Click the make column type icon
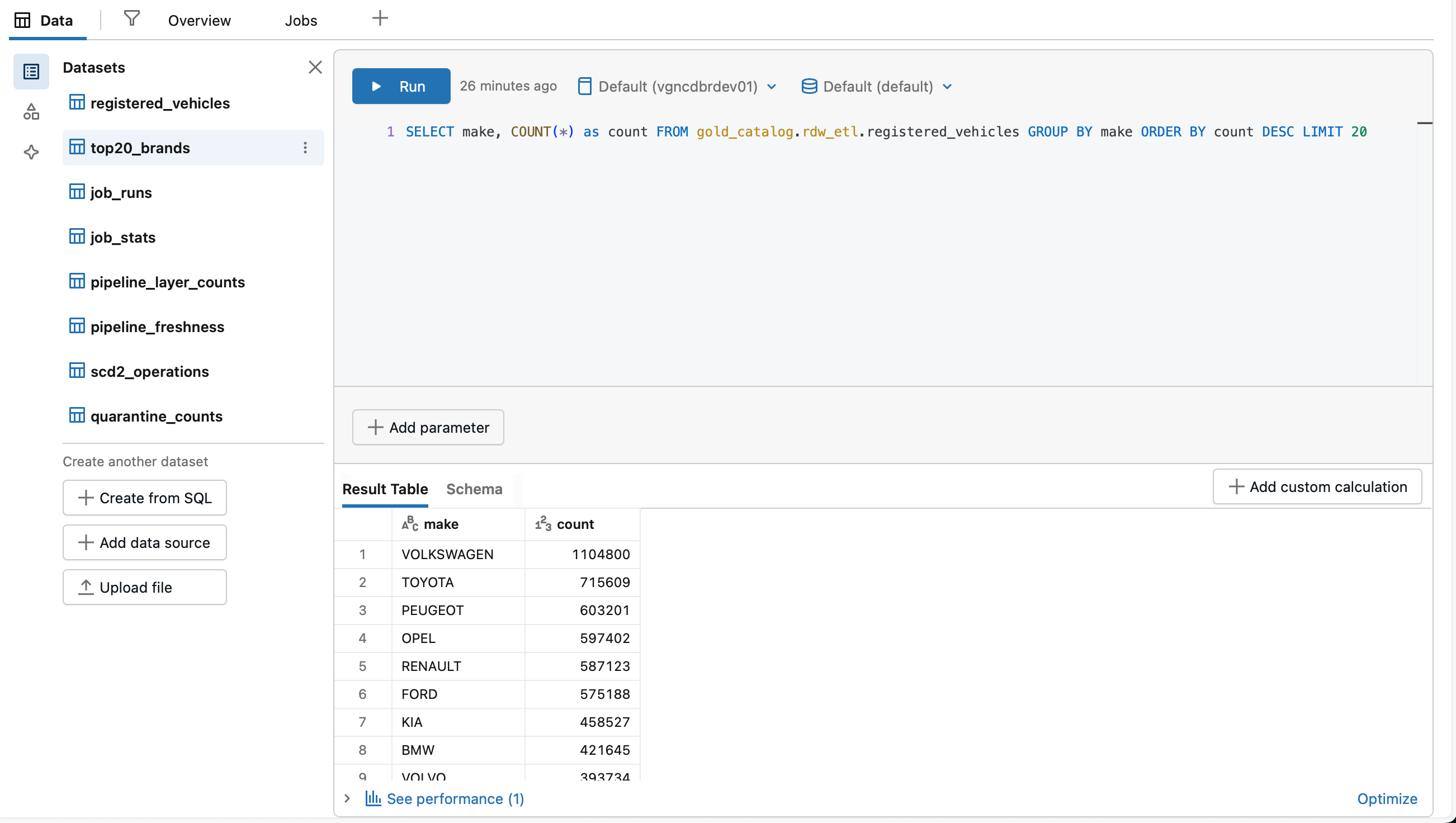The height and width of the screenshot is (823, 1456). pos(410,524)
